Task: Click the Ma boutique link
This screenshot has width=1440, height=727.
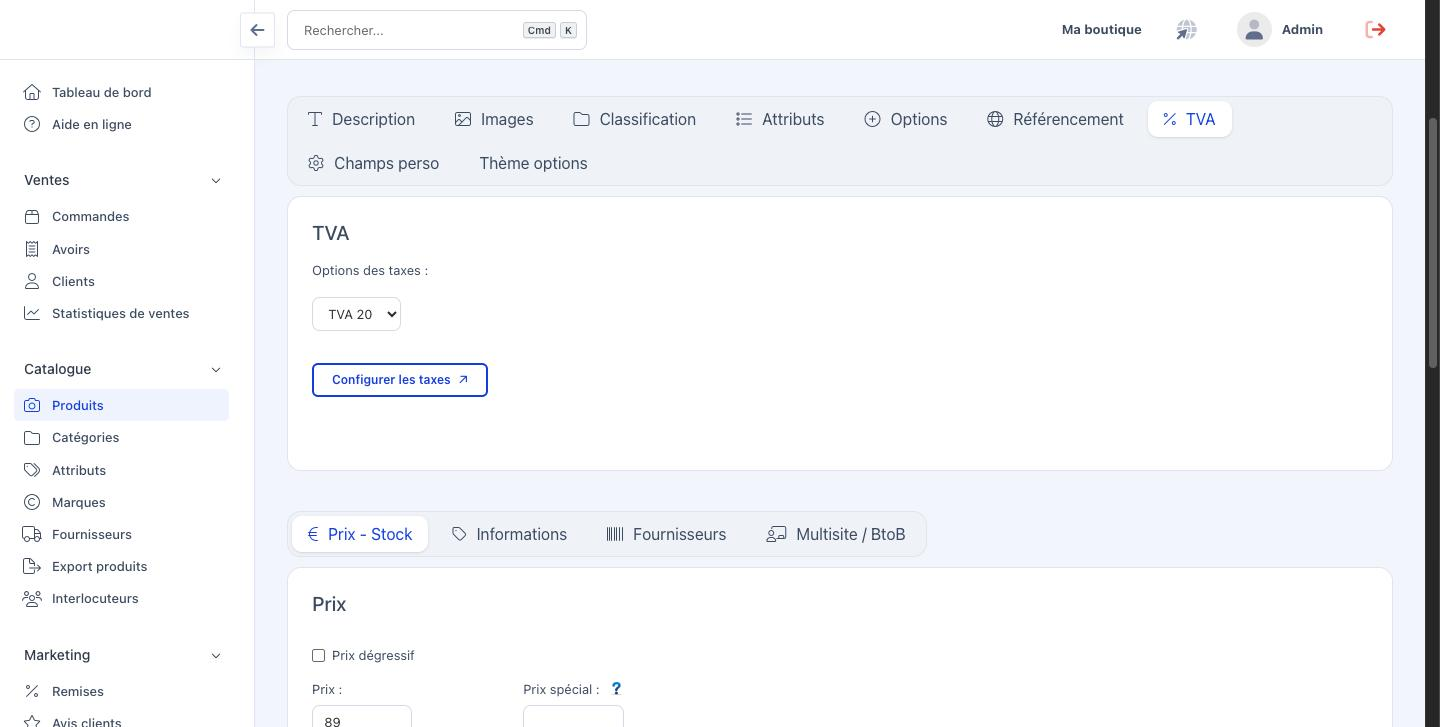Action: tap(1101, 30)
